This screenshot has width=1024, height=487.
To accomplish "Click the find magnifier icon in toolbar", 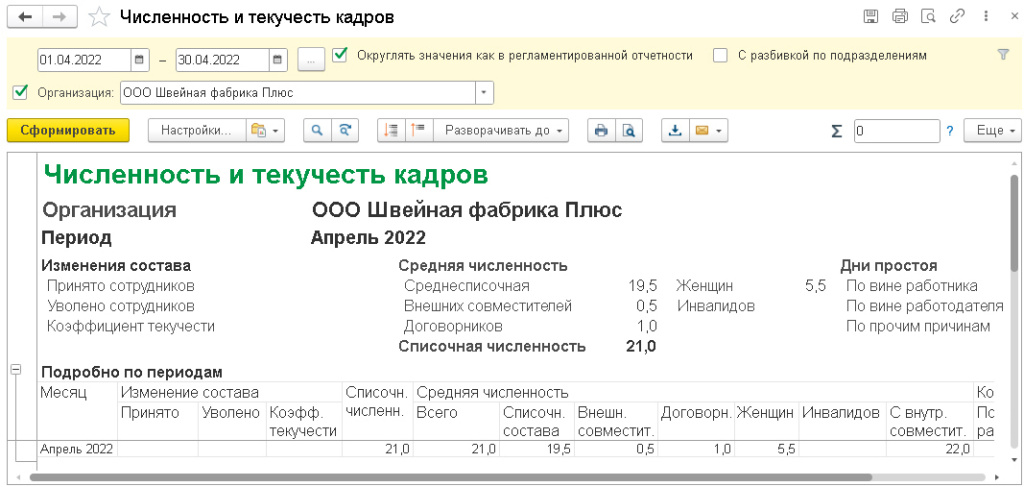I will point(316,131).
